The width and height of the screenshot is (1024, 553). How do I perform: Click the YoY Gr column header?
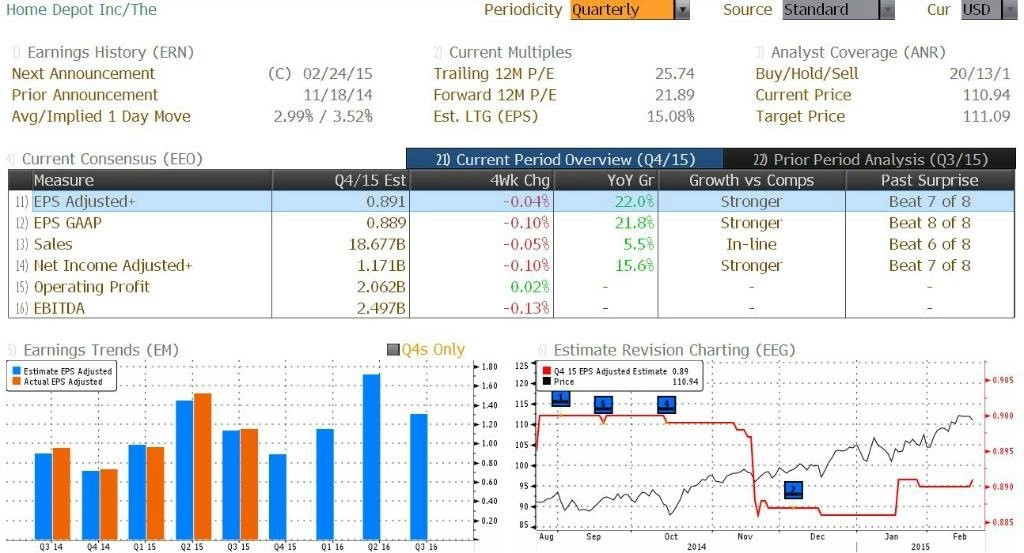click(x=605, y=180)
